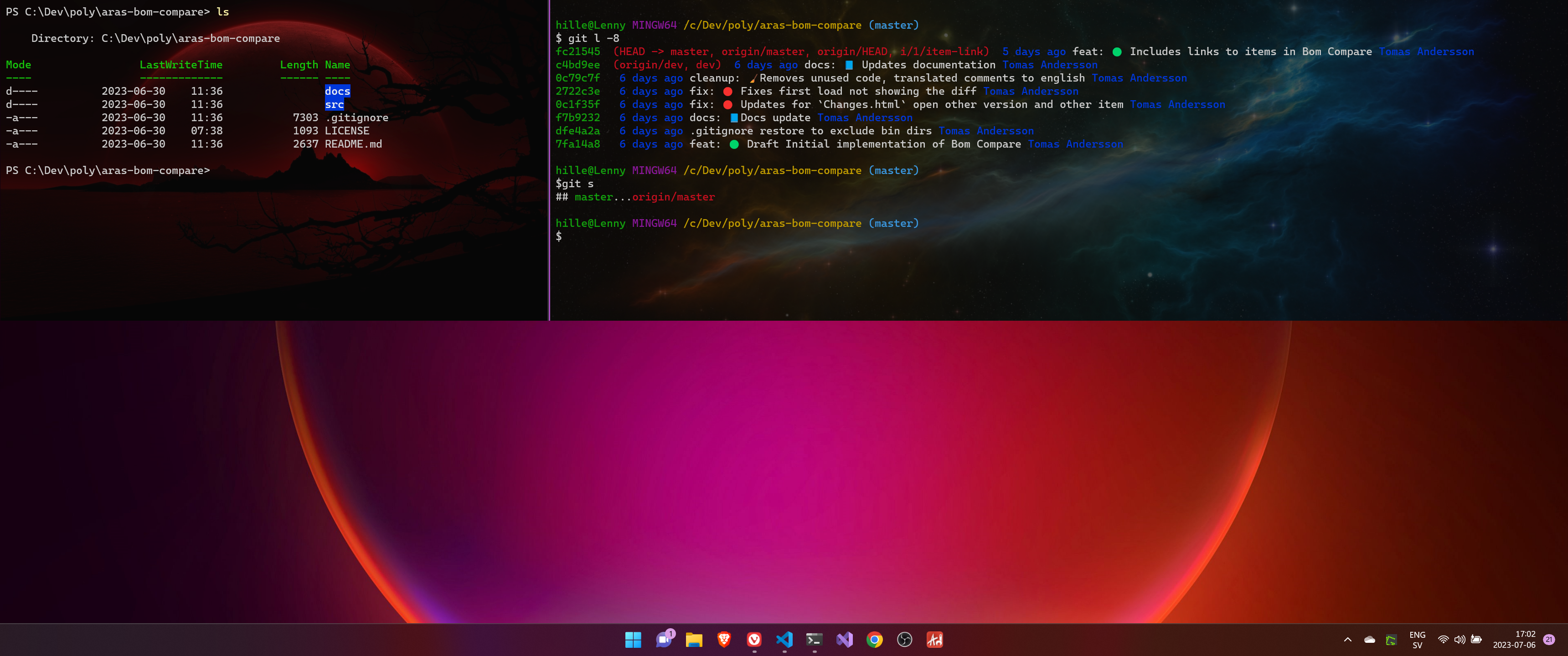Open OneDrive from the system tray

coord(1369,640)
